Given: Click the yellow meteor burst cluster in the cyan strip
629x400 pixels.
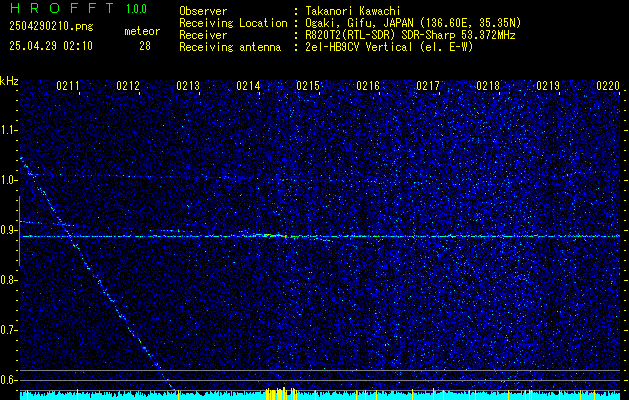Looking at the screenshot, I should (x=281, y=394).
